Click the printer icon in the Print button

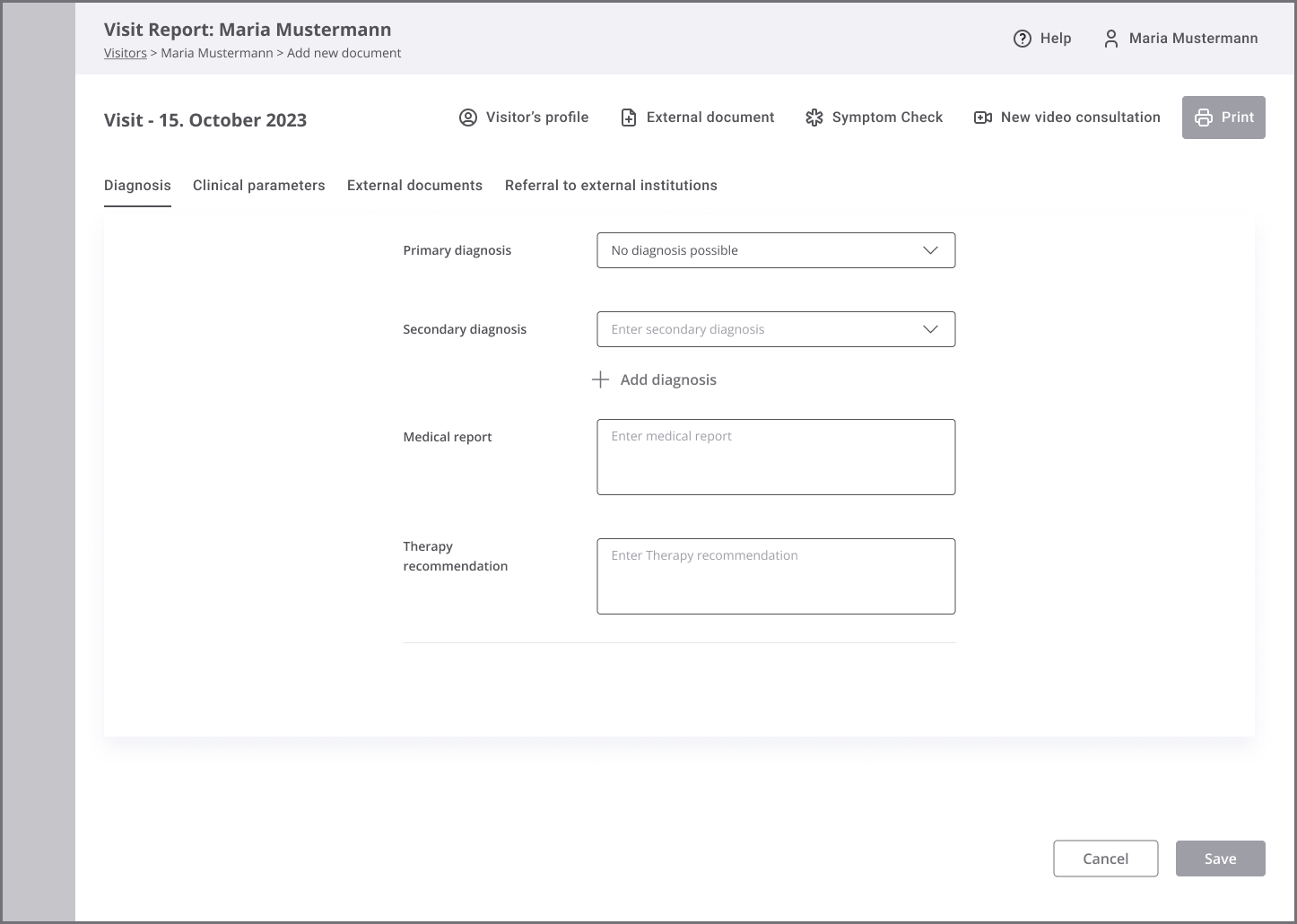[1203, 118]
